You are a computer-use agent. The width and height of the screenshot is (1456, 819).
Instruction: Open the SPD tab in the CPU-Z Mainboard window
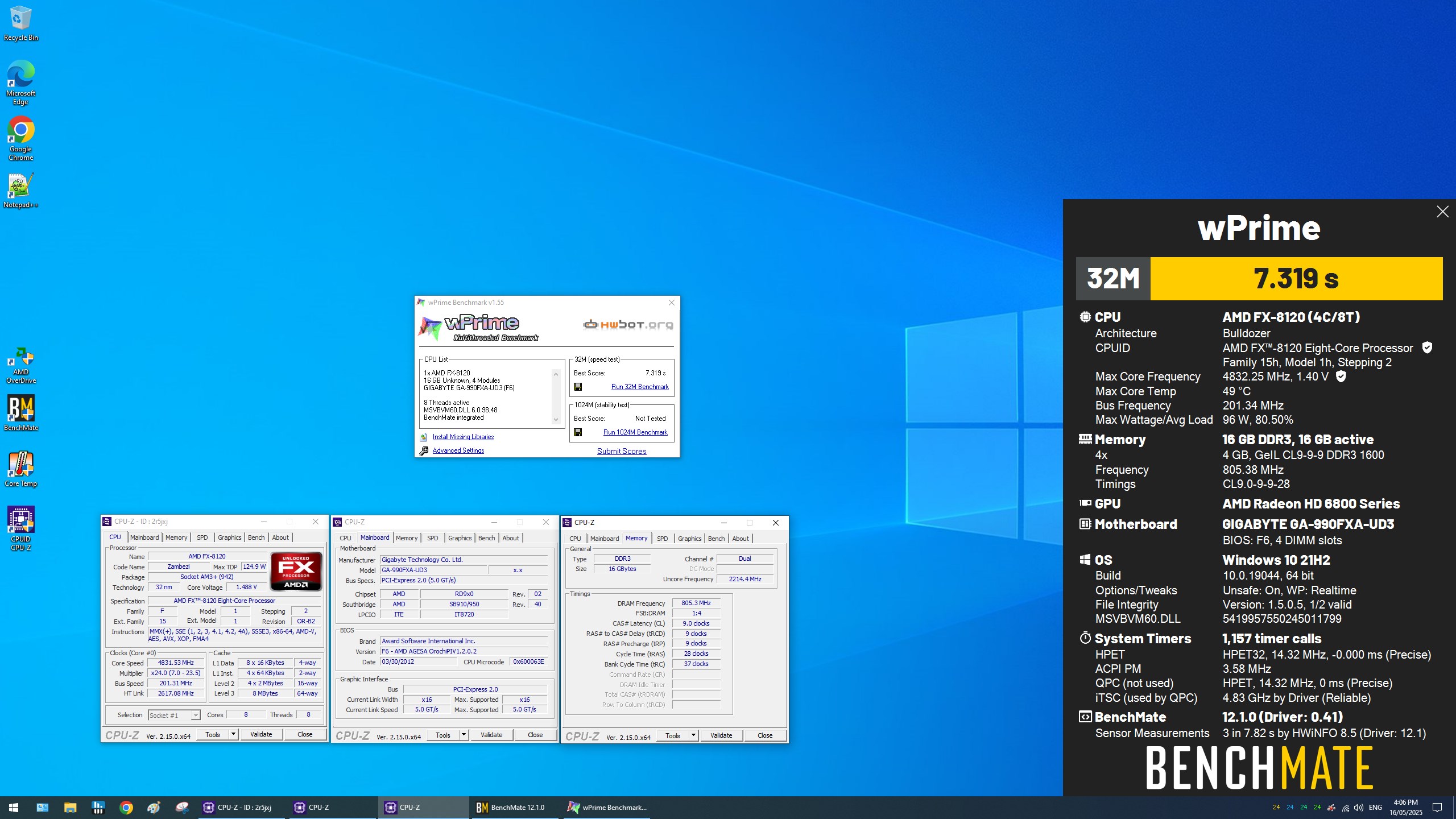click(x=433, y=538)
